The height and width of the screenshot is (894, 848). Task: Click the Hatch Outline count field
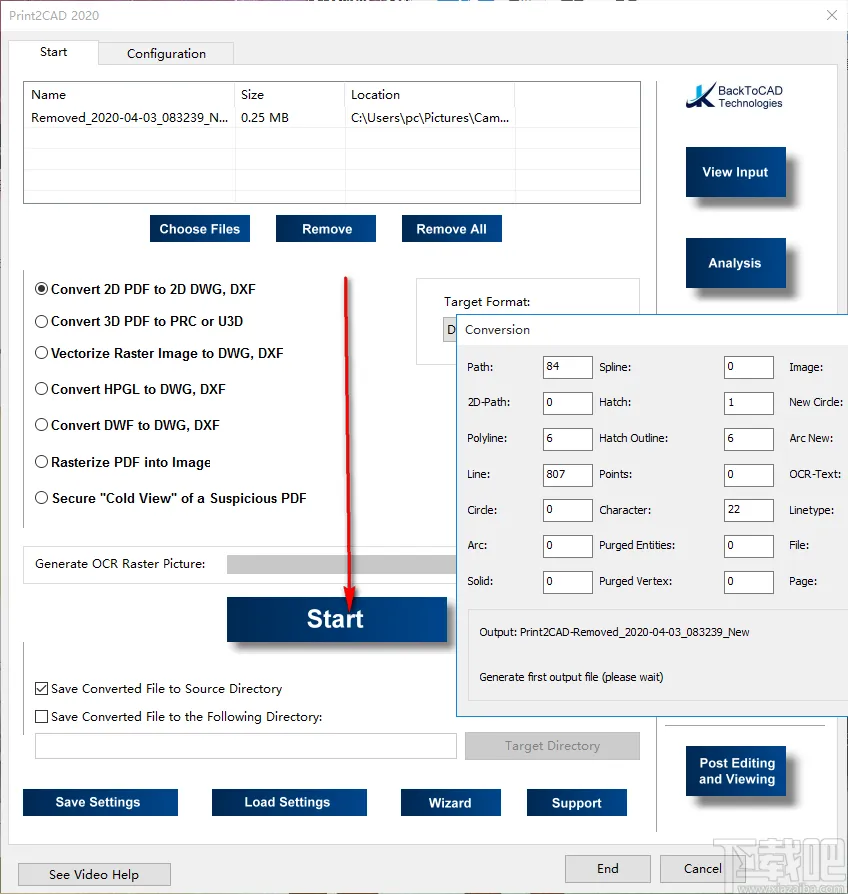[749, 439]
